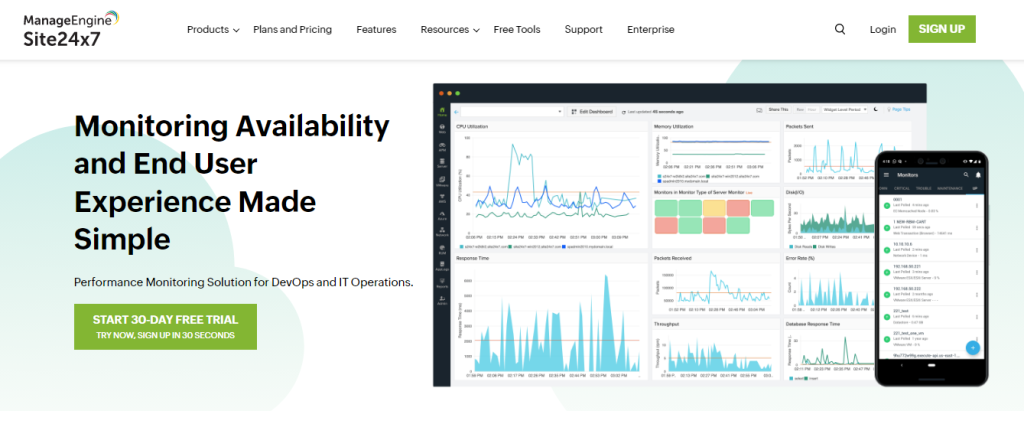Toggle night mode moon icon
Viewport: 1024px width, 437px height.
[x=876, y=109]
